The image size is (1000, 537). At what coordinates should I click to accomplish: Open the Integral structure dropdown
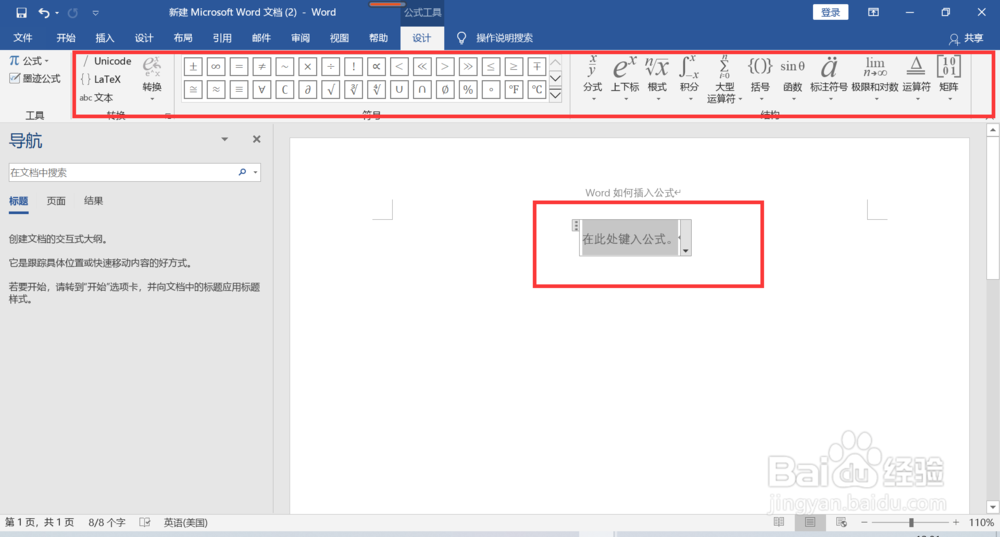click(689, 78)
